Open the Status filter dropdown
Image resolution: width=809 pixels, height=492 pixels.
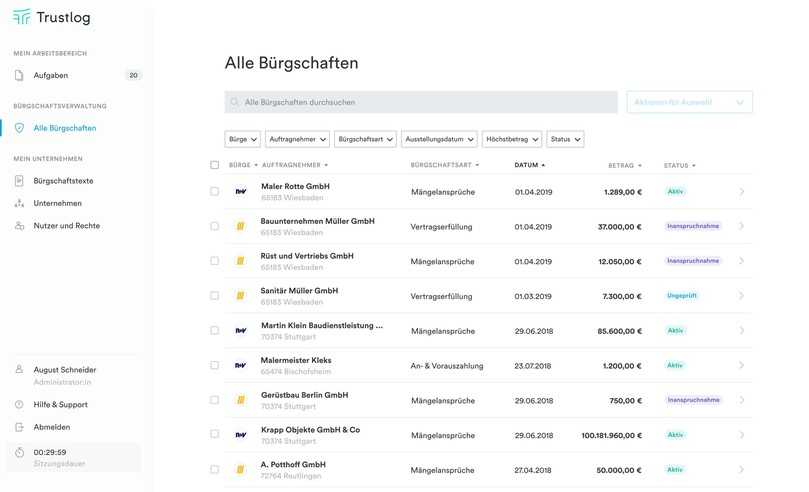(565, 139)
